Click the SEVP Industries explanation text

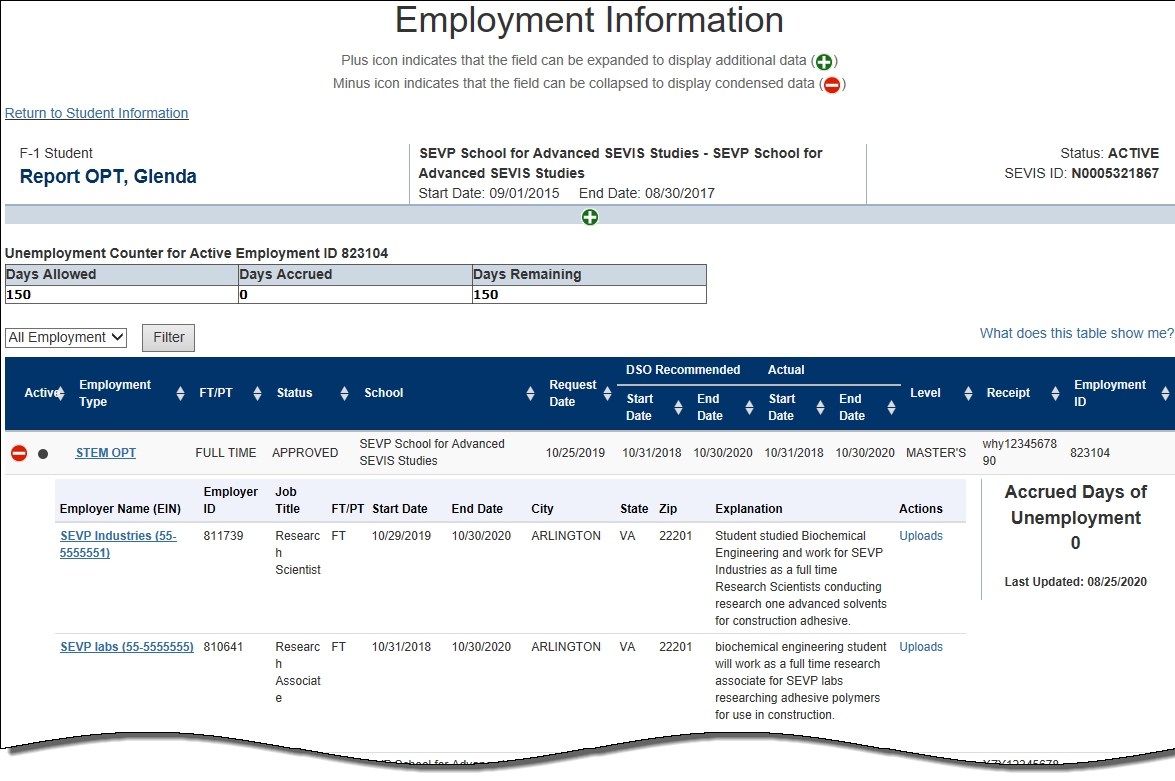pos(800,579)
